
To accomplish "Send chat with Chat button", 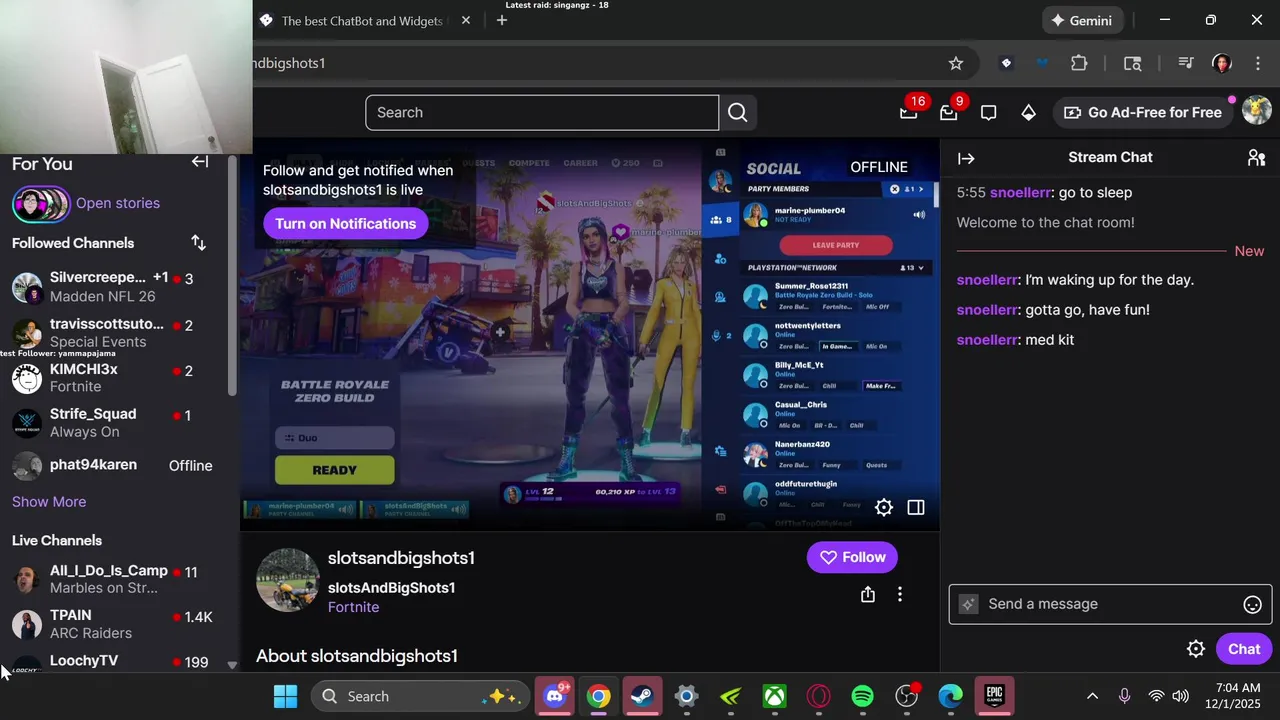I will pos(1244,649).
